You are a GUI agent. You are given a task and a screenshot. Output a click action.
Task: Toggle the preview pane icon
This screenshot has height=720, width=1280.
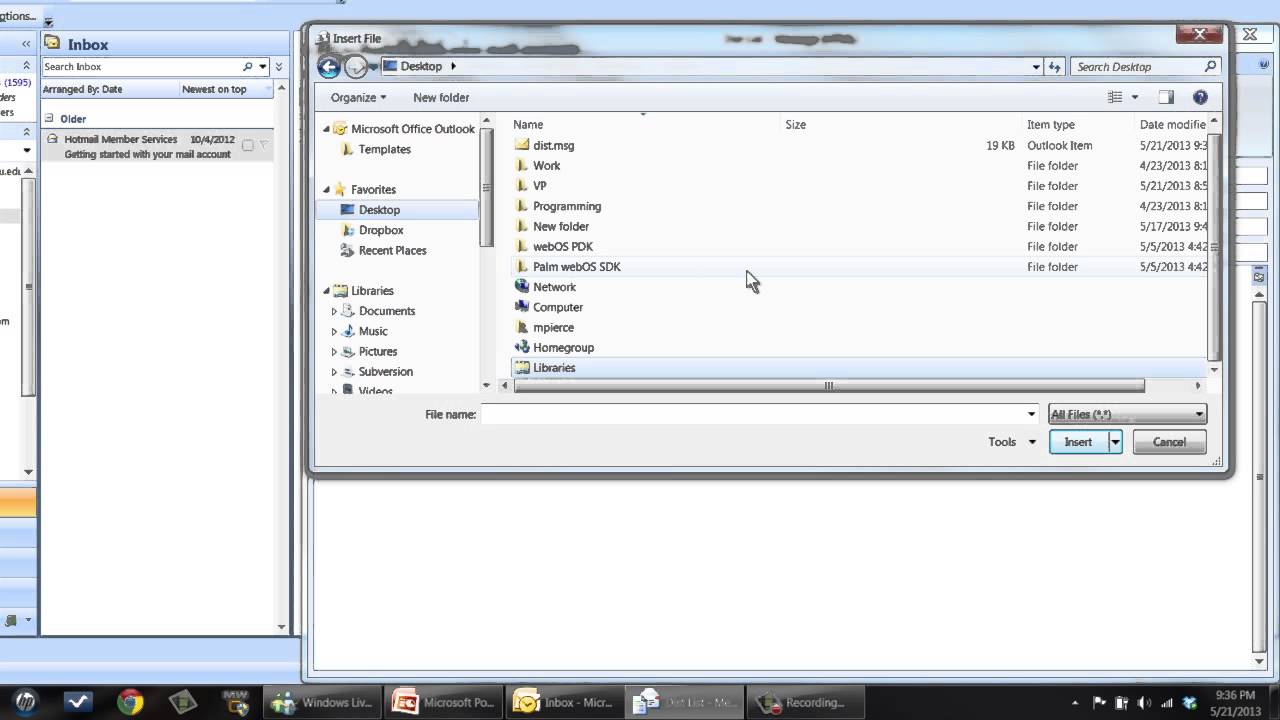tap(1166, 97)
